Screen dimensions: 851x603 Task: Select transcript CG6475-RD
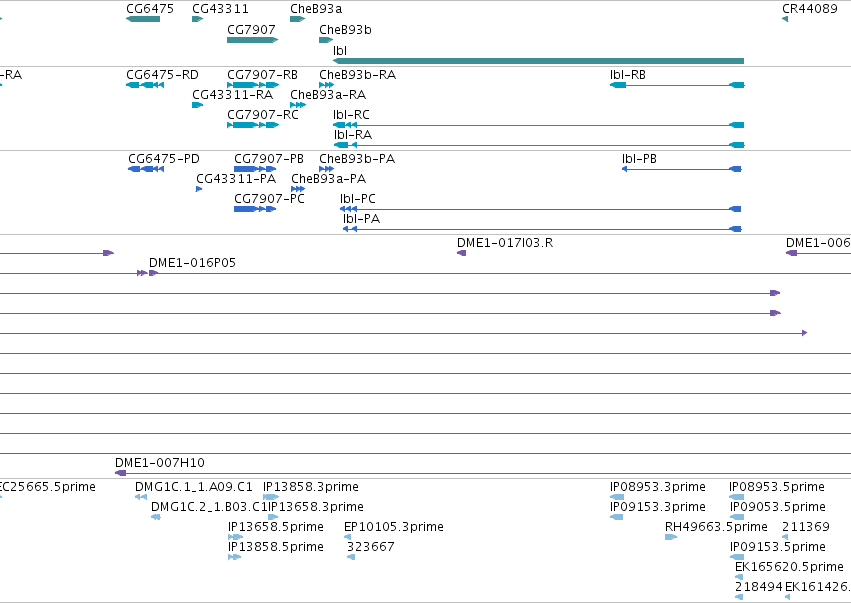(145, 85)
